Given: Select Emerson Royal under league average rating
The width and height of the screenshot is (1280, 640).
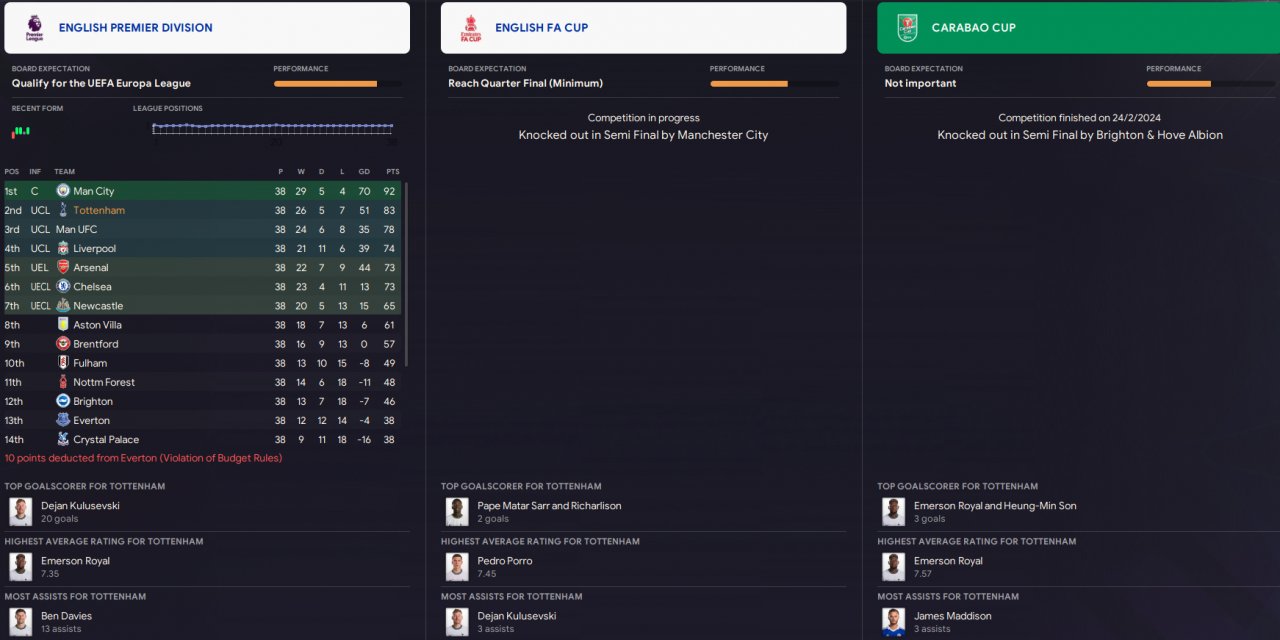Looking at the screenshot, I should pyautogui.click(x=75, y=561).
